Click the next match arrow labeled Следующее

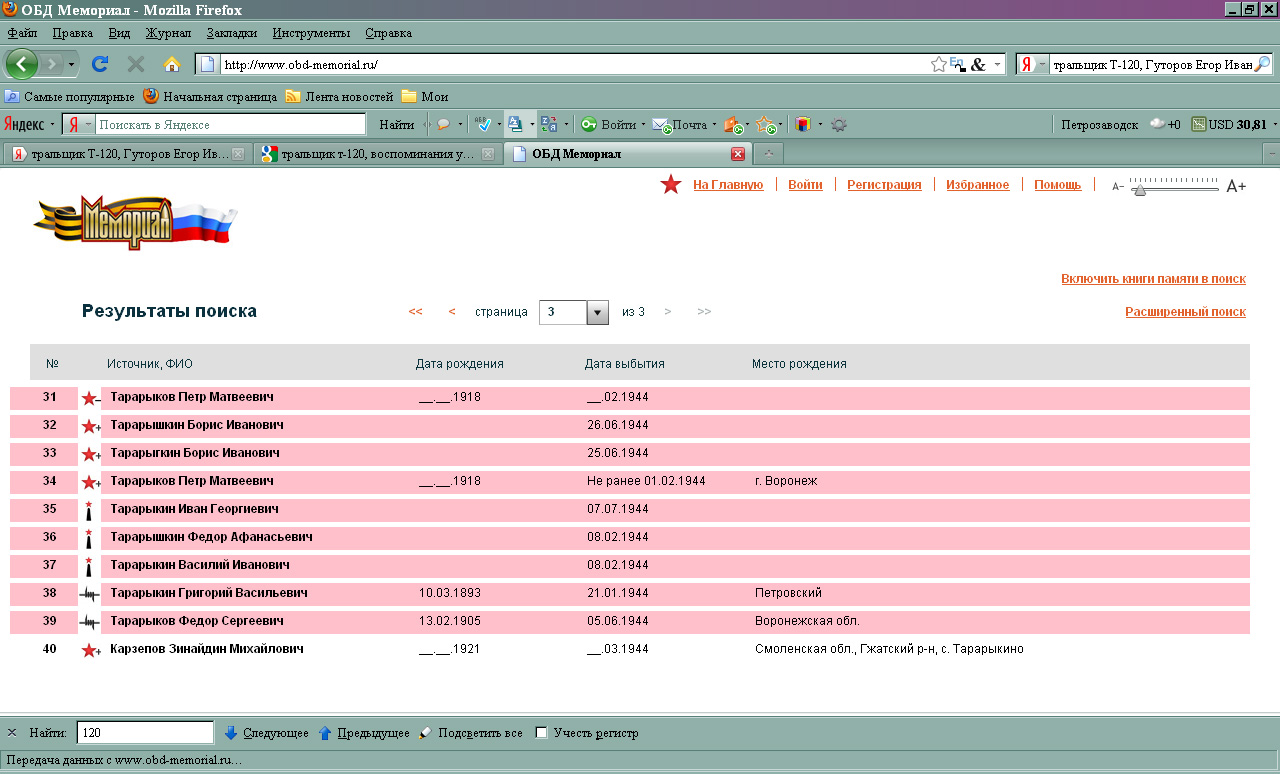click(231, 733)
